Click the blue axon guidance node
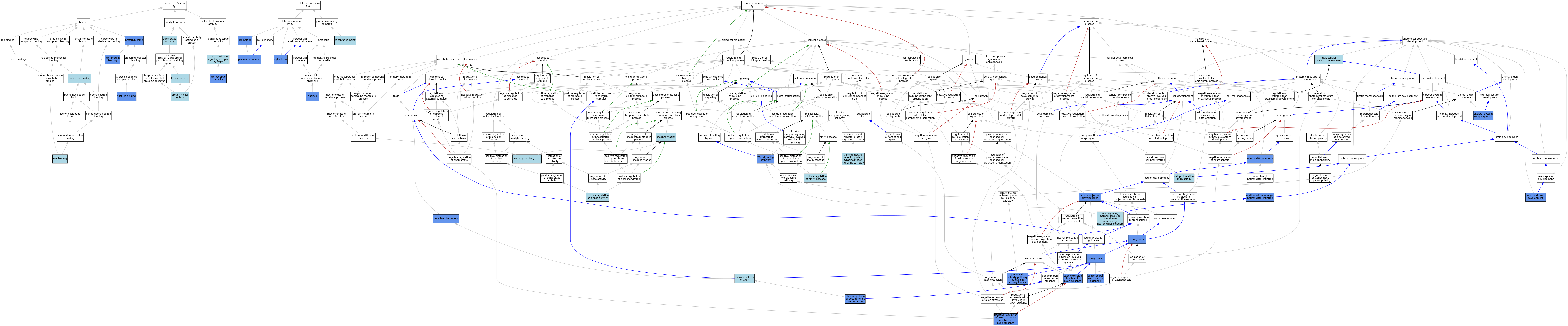The height and width of the screenshot is (326, 1568). (1095, 258)
